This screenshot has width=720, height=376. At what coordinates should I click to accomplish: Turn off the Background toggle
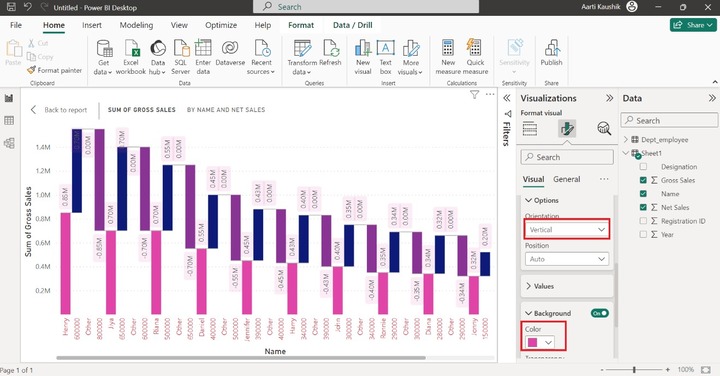coord(600,313)
